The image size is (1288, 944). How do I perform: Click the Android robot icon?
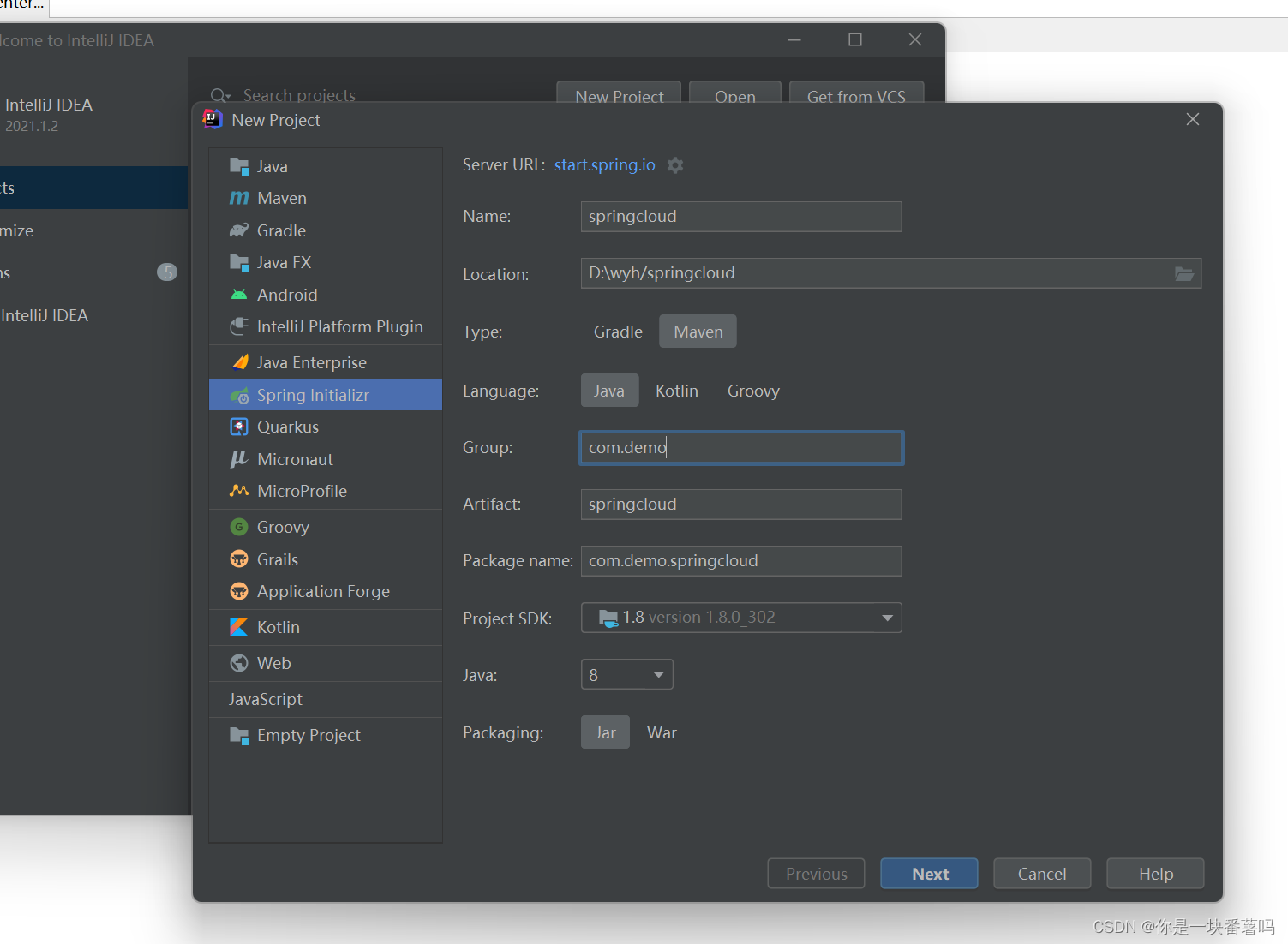[x=239, y=295]
